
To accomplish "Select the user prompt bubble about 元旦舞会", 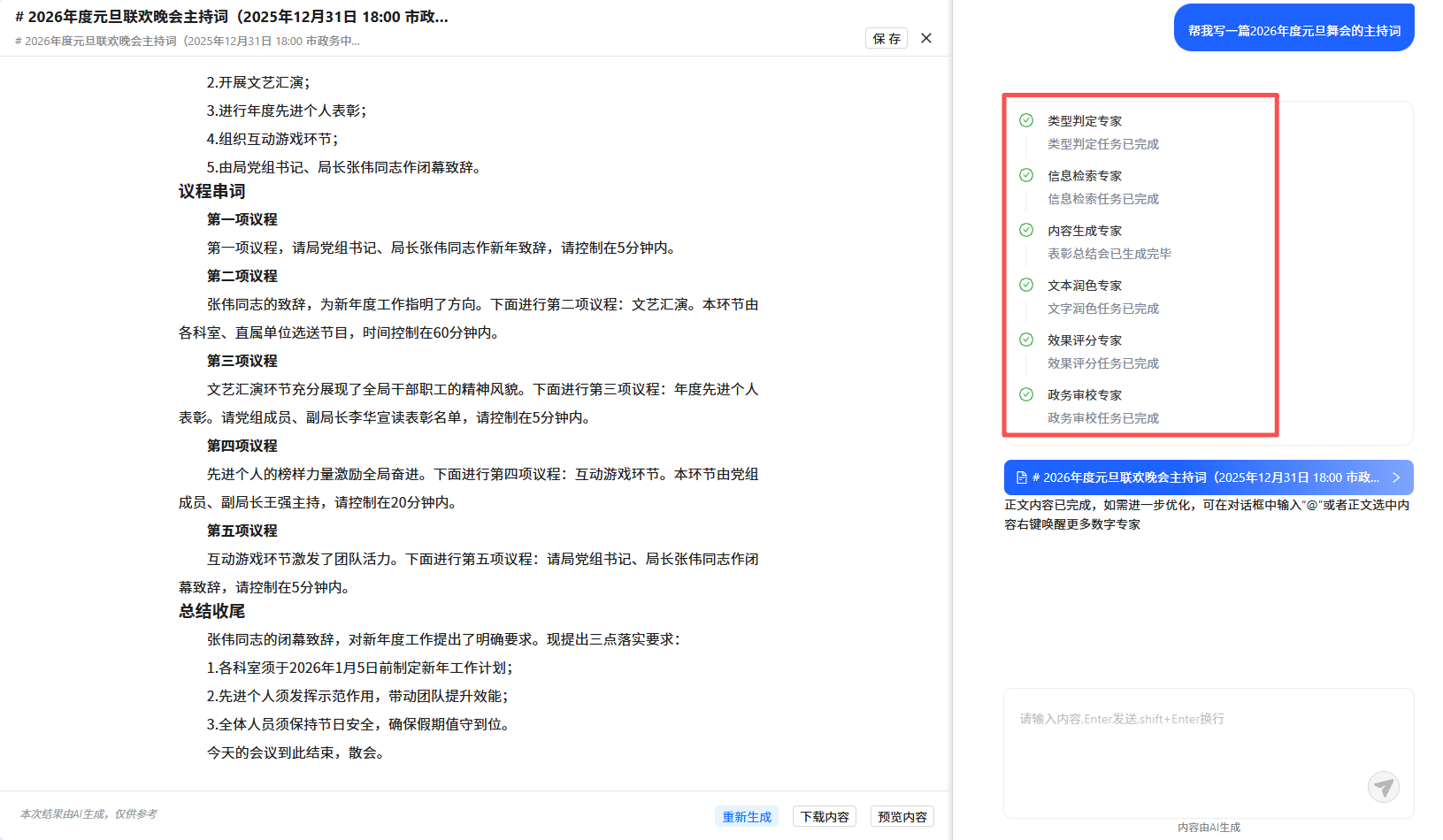I will (x=1293, y=30).
